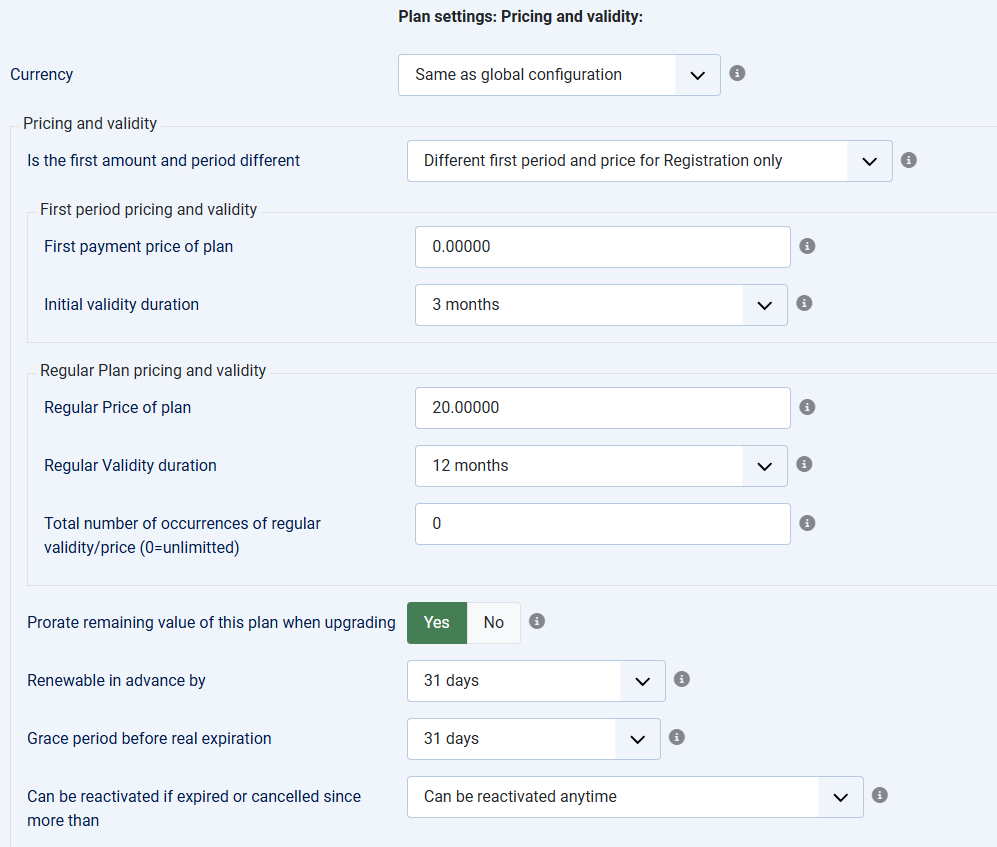Click the info icon next to Currency

pyautogui.click(x=737, y=73)
